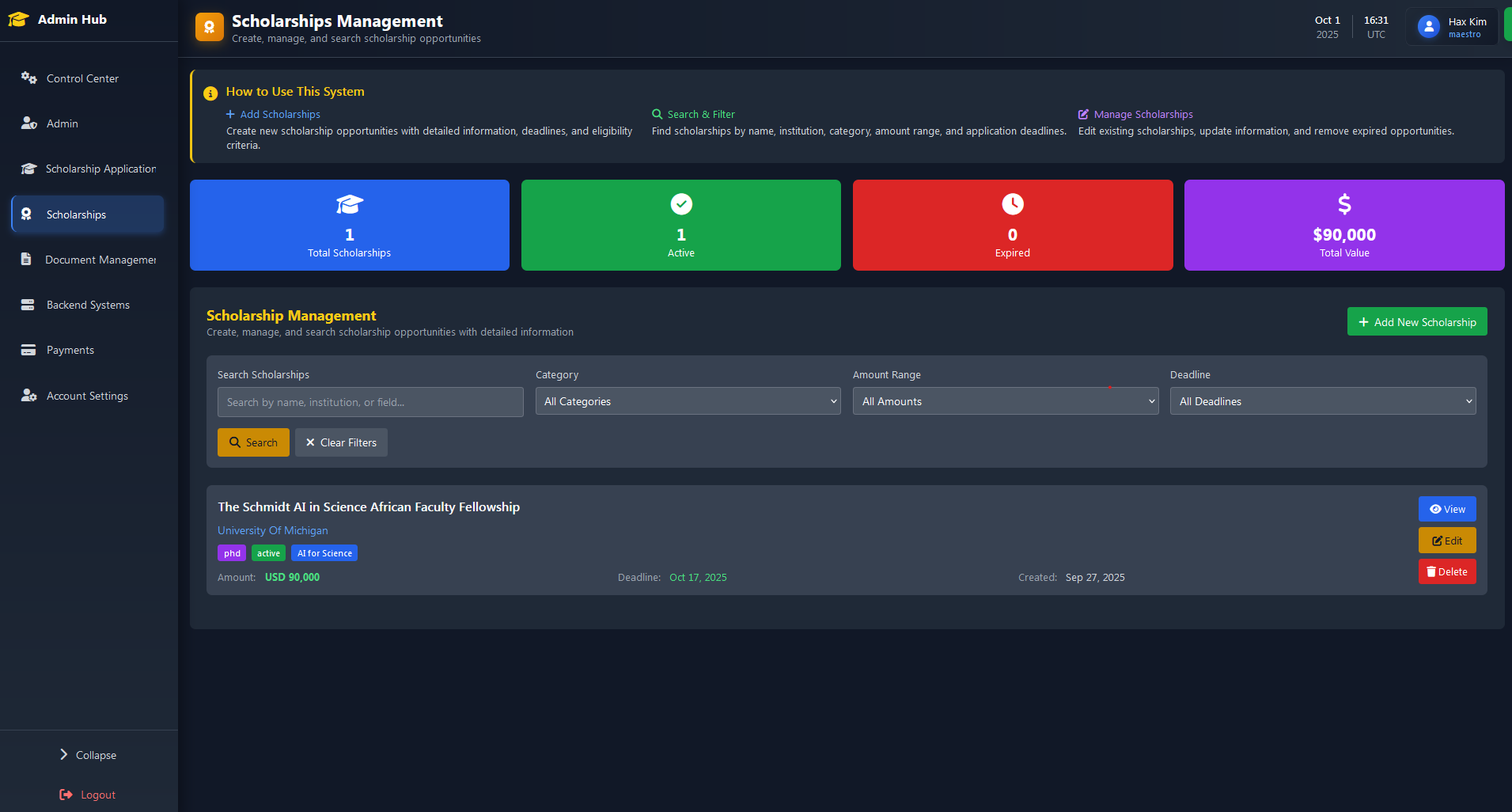The height and width of the screenshot is (812, 1512).
Task: View the Schmidt AI fellowship details
Action: tap(1446, 509)
